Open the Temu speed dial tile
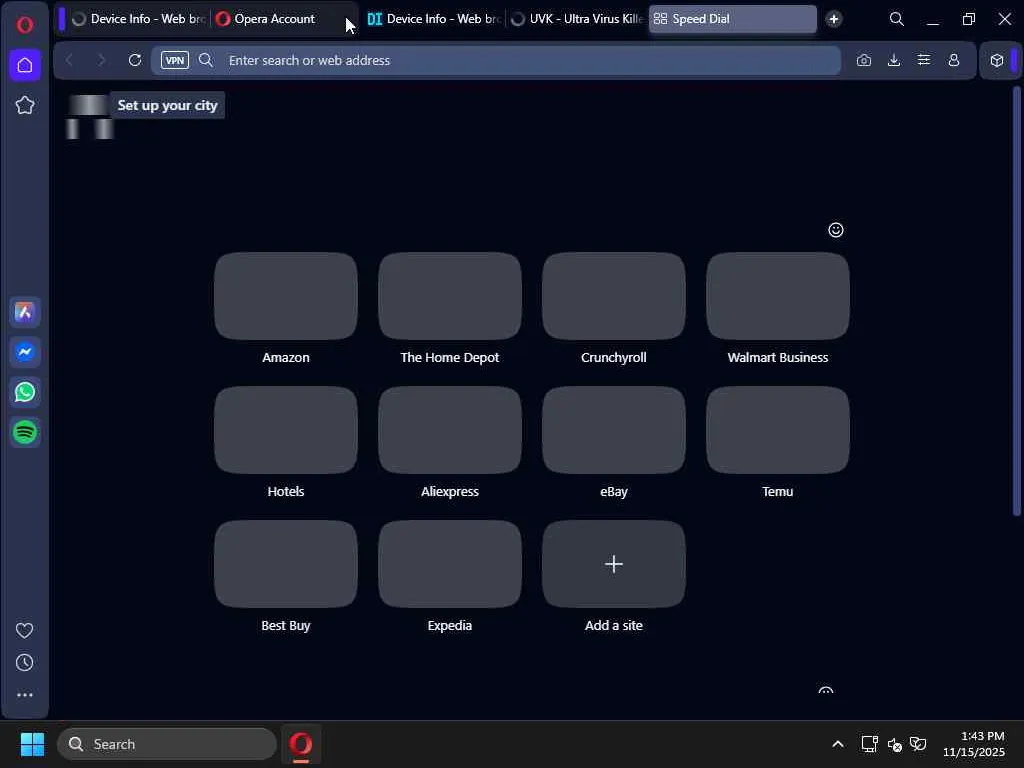This screenshot has width=1024, height=768. pos(777,430)
